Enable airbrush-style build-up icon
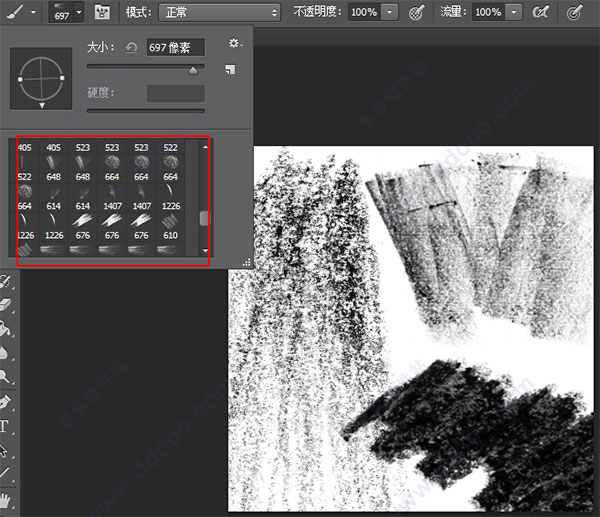The image size is (600, 517). tap(540, 12)
